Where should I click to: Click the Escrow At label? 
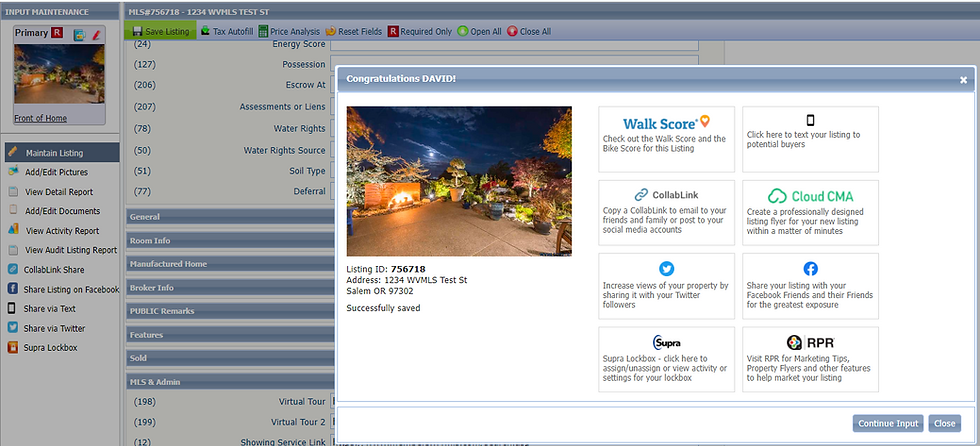306,85
